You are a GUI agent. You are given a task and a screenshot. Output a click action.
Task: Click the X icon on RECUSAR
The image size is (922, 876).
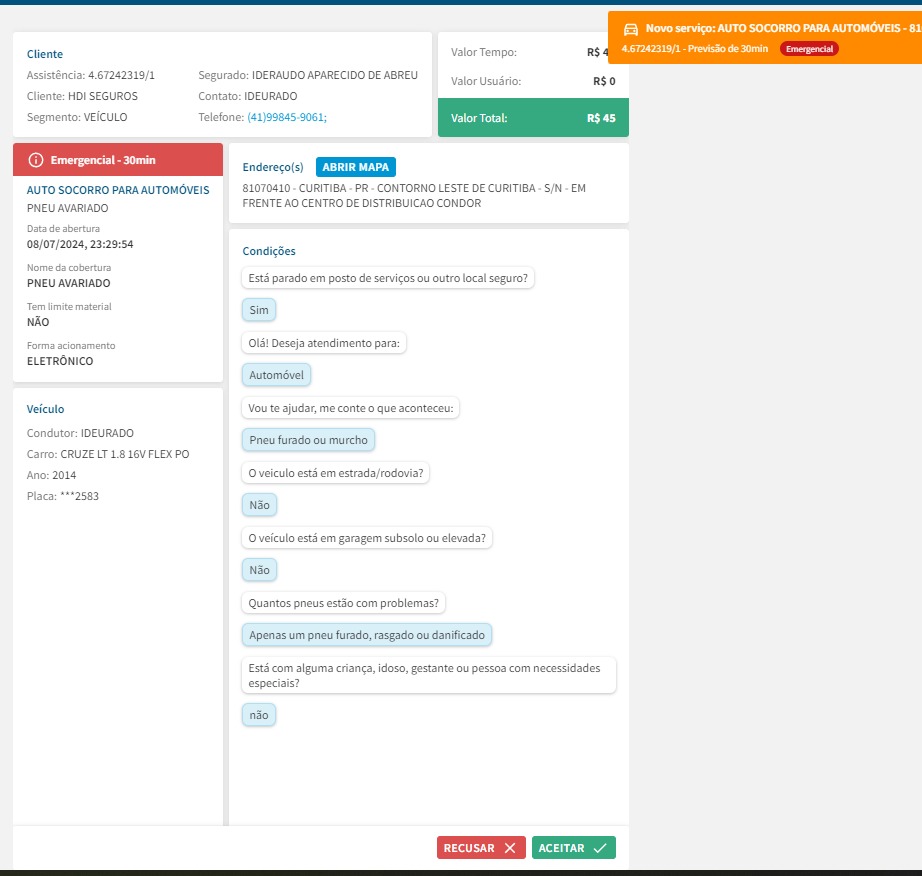(510, 848)
